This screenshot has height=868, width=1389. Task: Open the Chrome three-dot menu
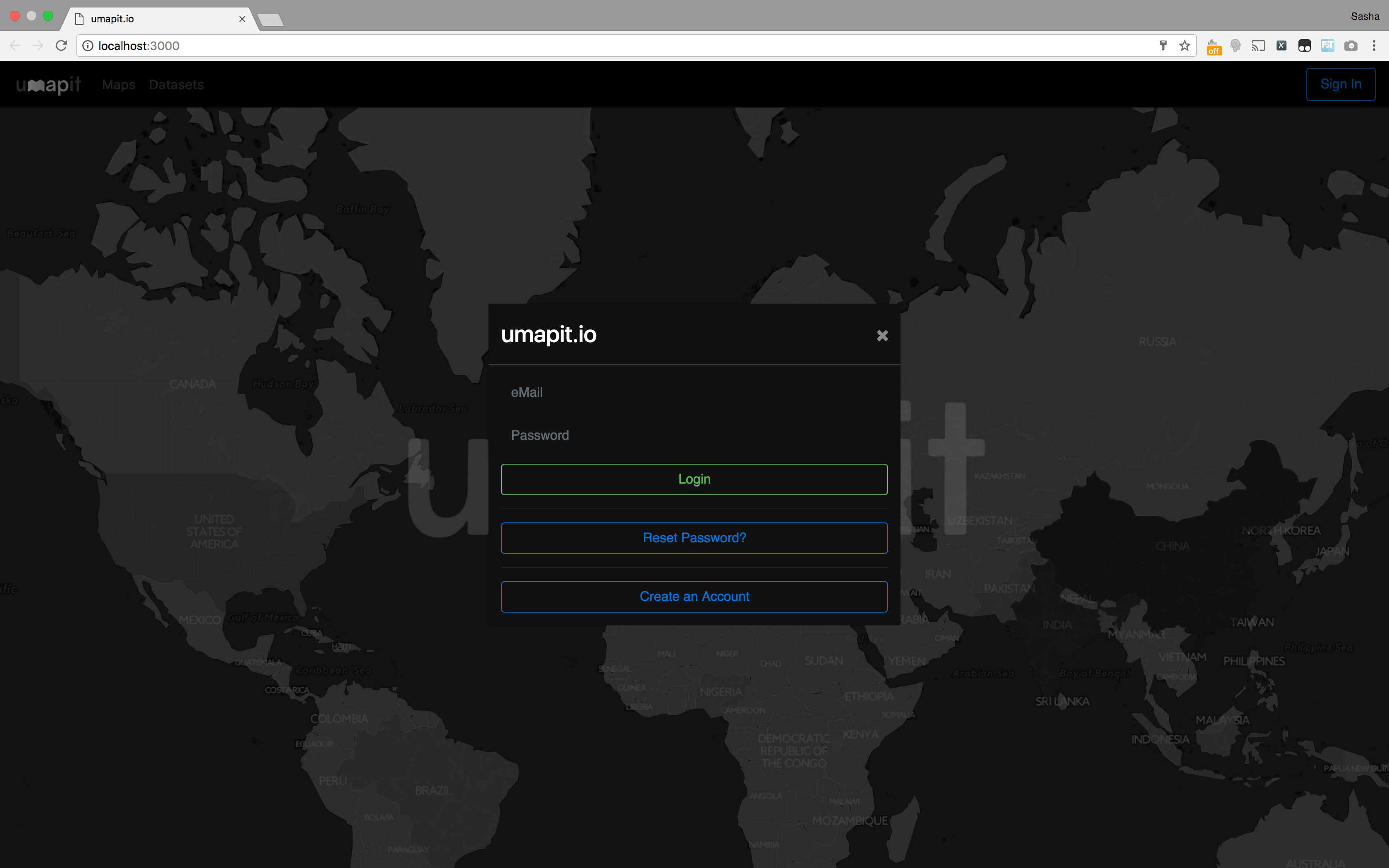1374,45
